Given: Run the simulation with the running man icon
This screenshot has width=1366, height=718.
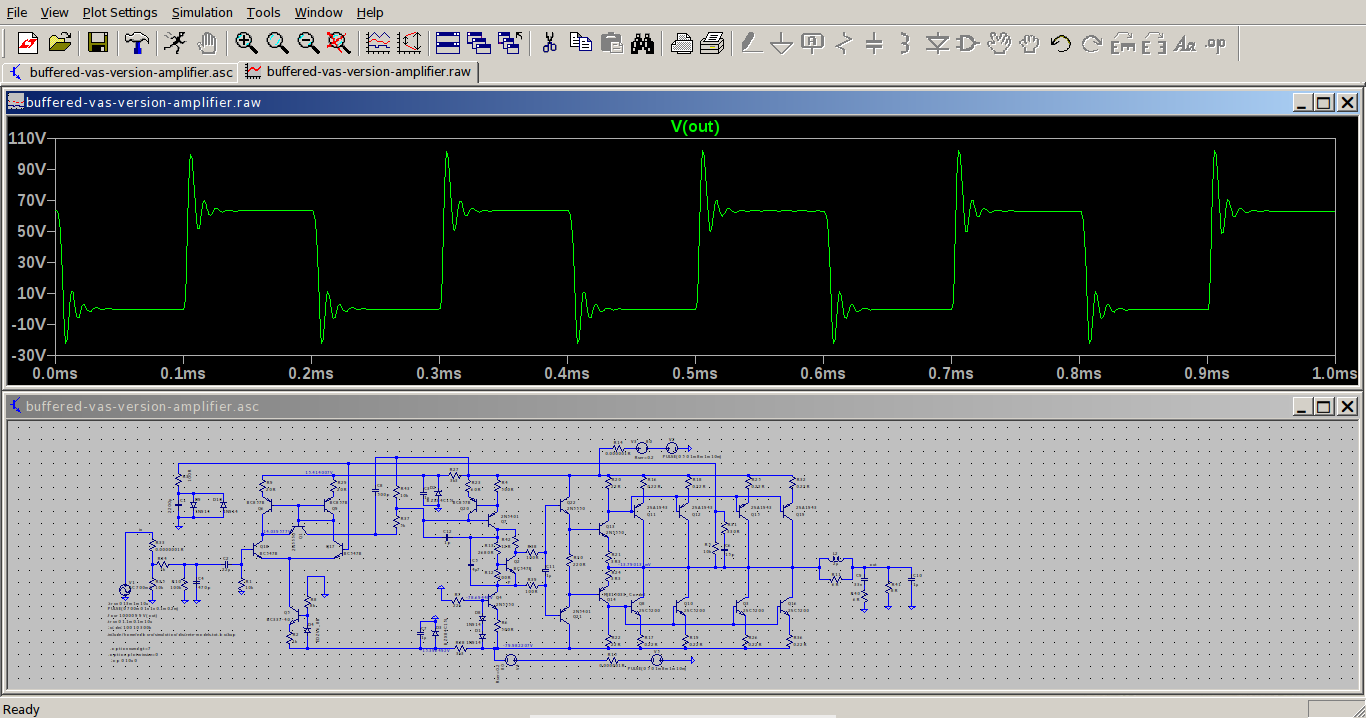Looking at the screenshot, I should [175, 43].
